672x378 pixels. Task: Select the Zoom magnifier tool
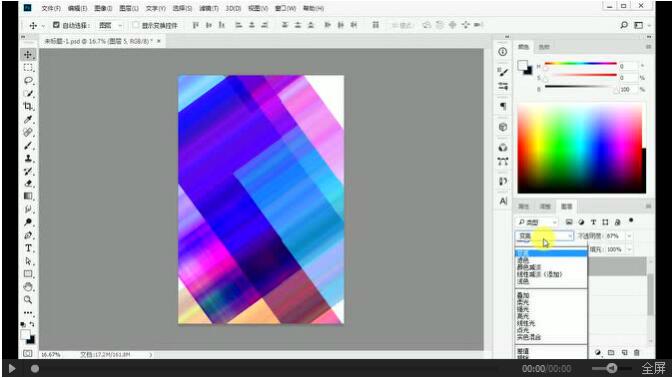pos(28,300)
